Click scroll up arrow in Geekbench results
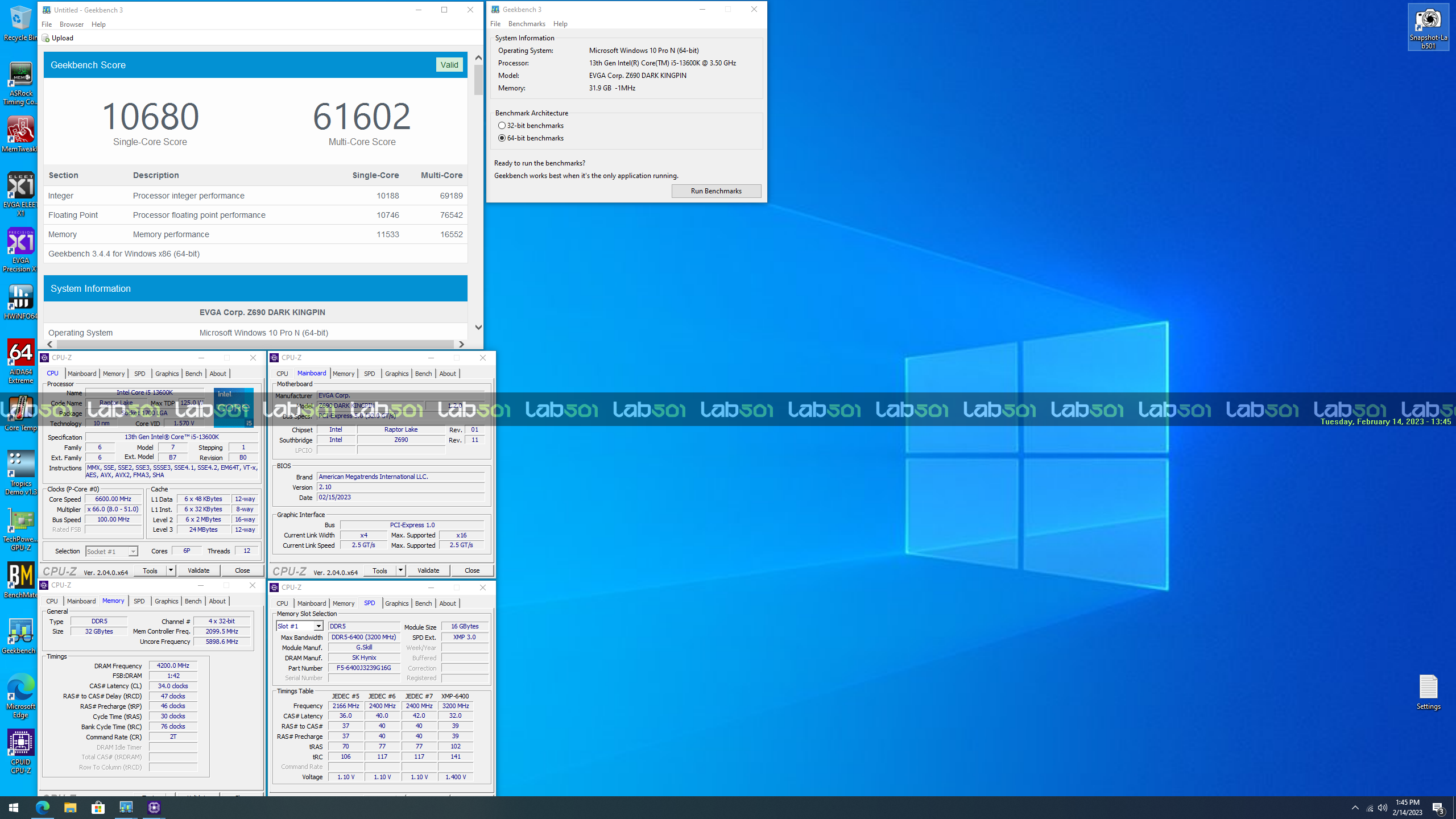Viewport: 1456px width, 819px height. [x=478, y=57]
